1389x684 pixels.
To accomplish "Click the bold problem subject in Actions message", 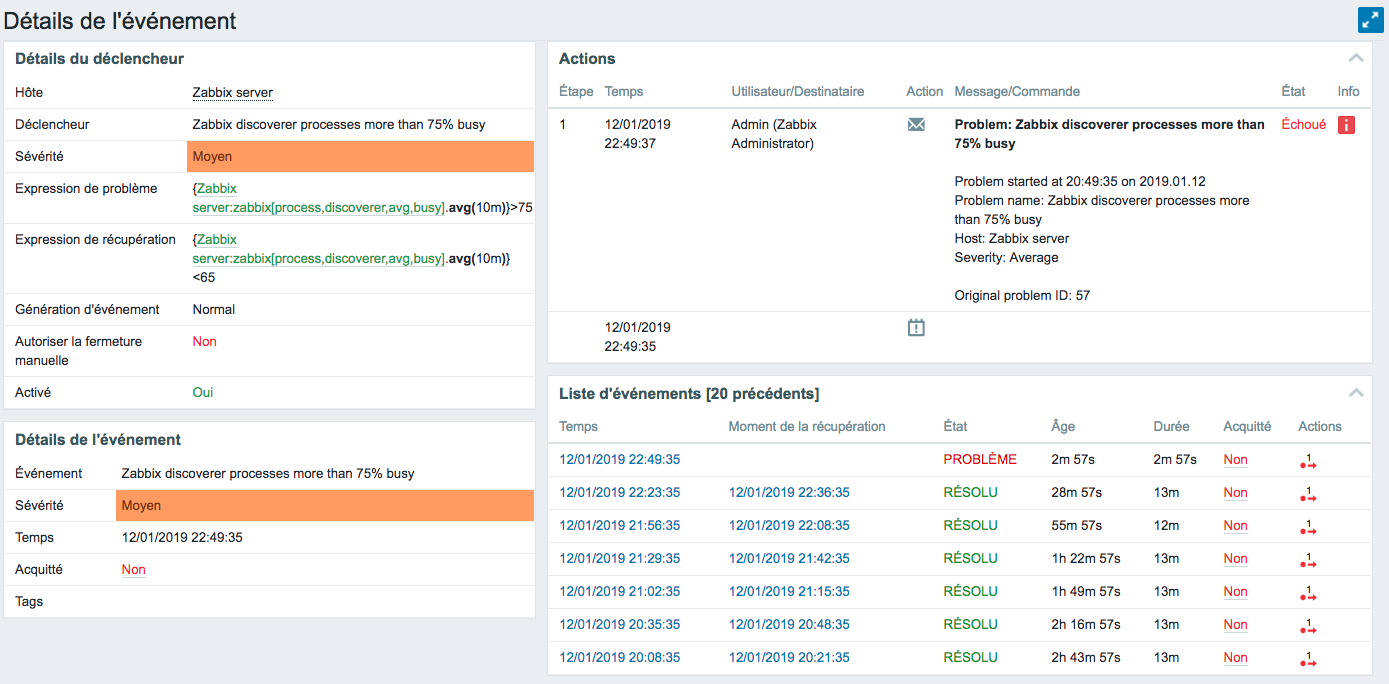I will pyautogui.click(x=1110, y=134).
